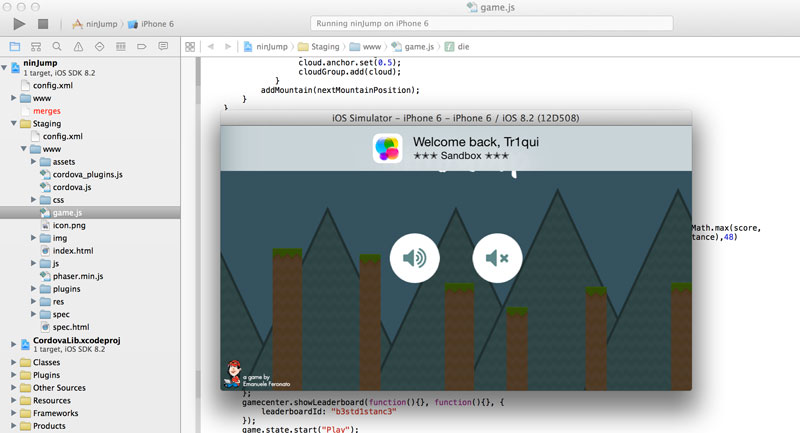800x433 pixels.
Task: Select phaser.min.js file
Action: [77, 276]
